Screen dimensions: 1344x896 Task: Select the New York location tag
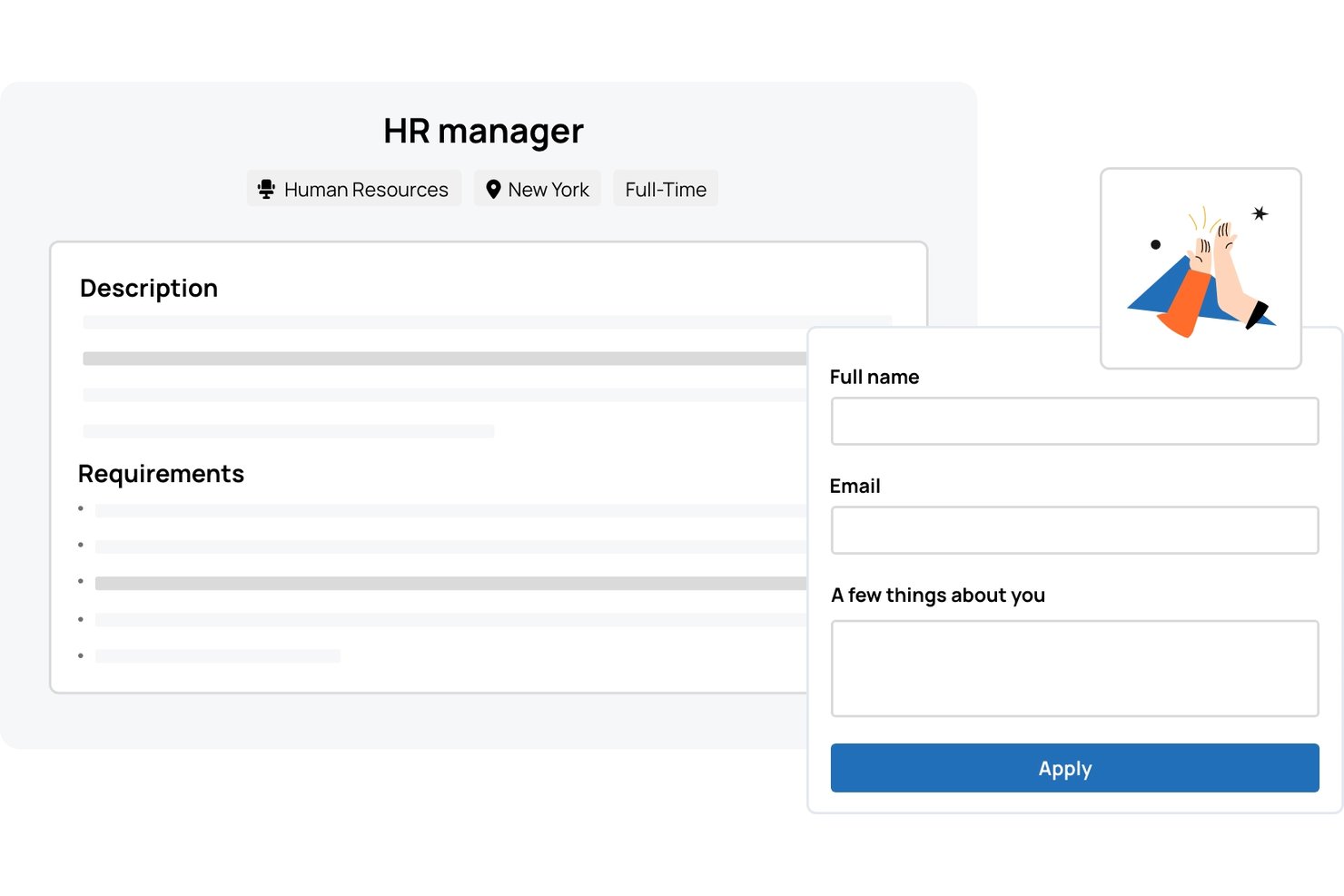pyautogui.click(x=538, y=189)
